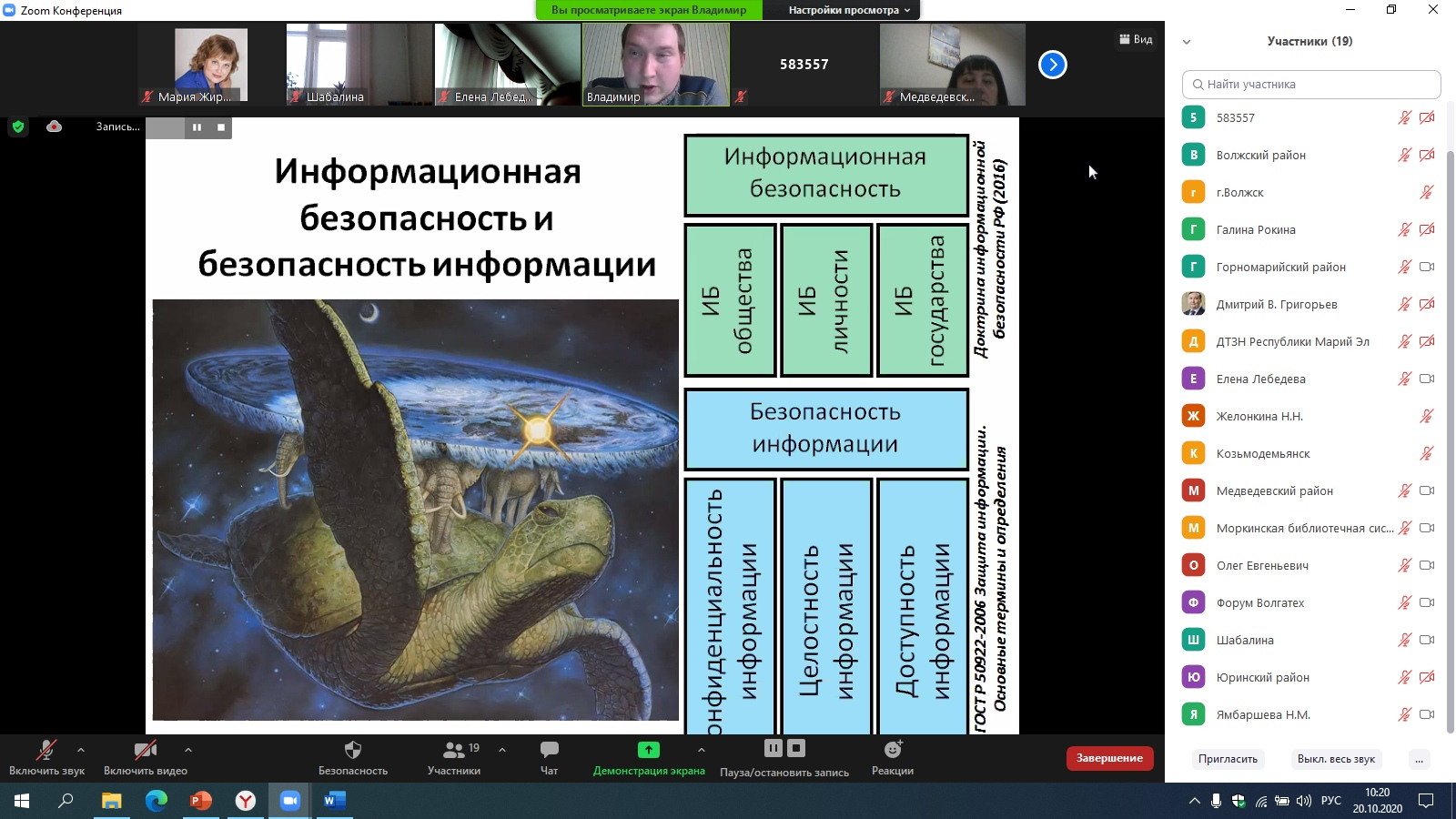
Task: Click Mute All (Выкл. весь звук) button
Action: [x=1336, y=759]
